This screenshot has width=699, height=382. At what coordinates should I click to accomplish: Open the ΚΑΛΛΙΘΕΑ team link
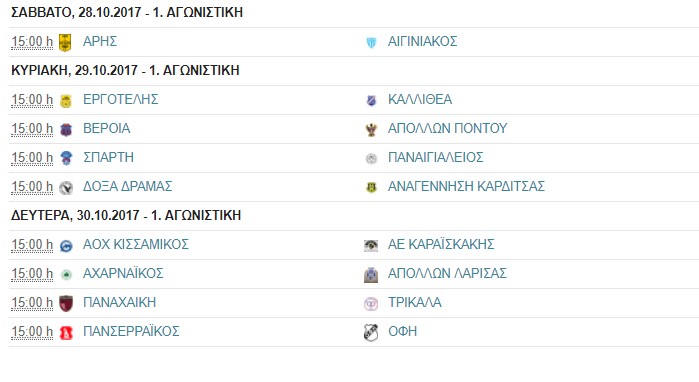click(420, 99)
